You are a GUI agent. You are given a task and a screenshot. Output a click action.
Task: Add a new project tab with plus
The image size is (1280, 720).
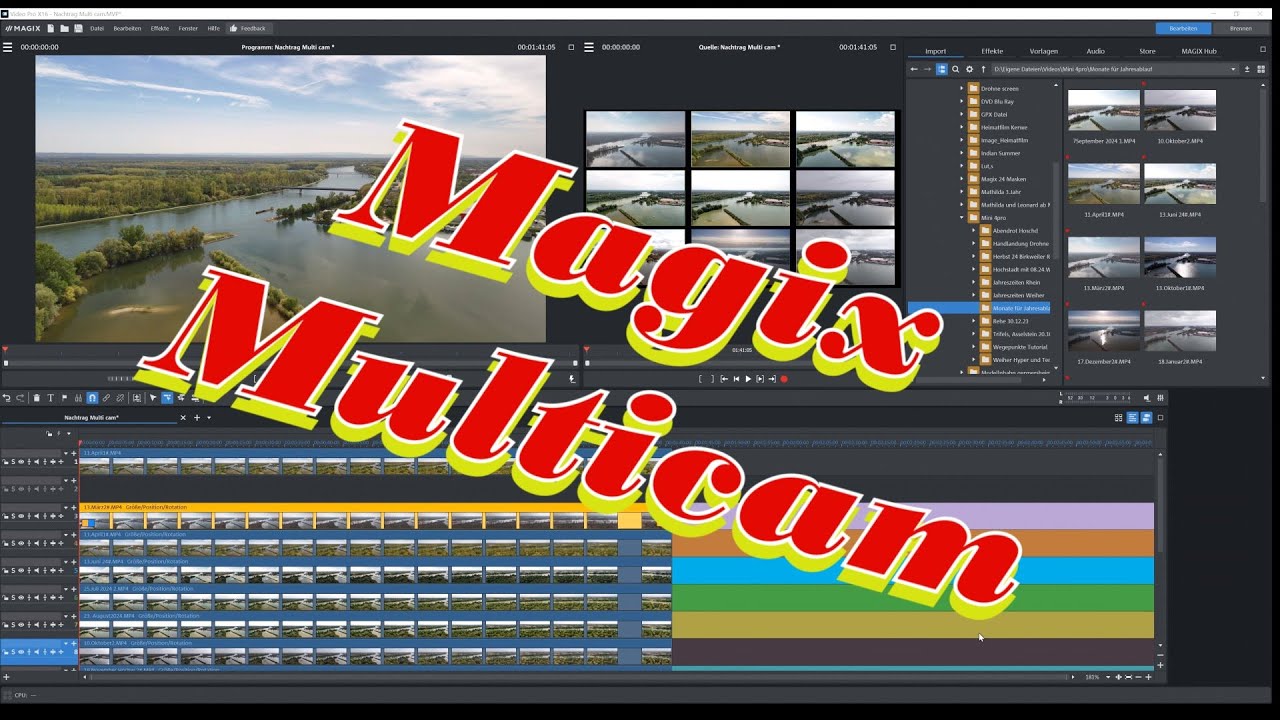pyautogui.click(x=197, y=417)
